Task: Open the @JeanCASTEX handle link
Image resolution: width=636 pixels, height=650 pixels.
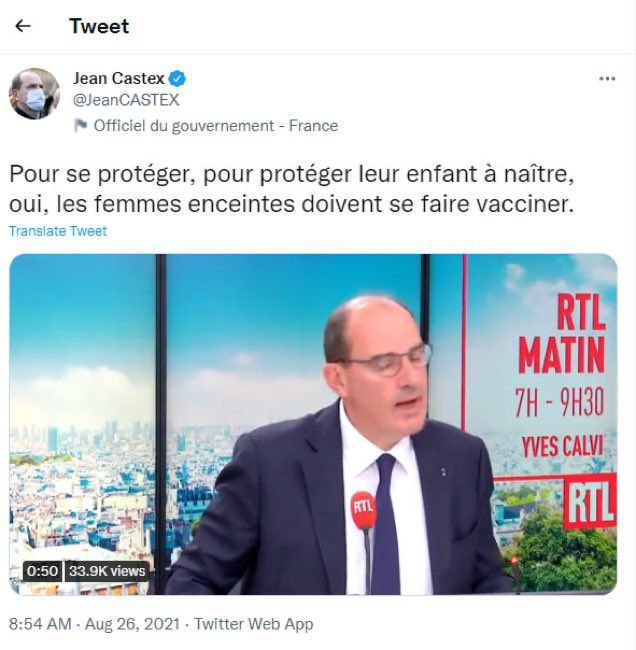Action: click(126, 100)
